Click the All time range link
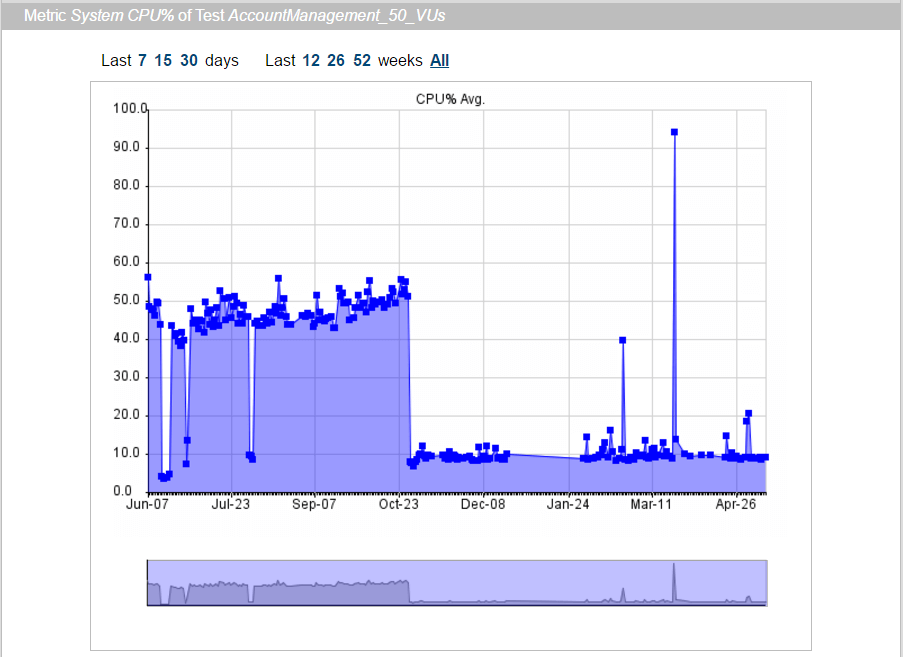The width and height of the screenshot is (903, 657). [x=439, y=60]
